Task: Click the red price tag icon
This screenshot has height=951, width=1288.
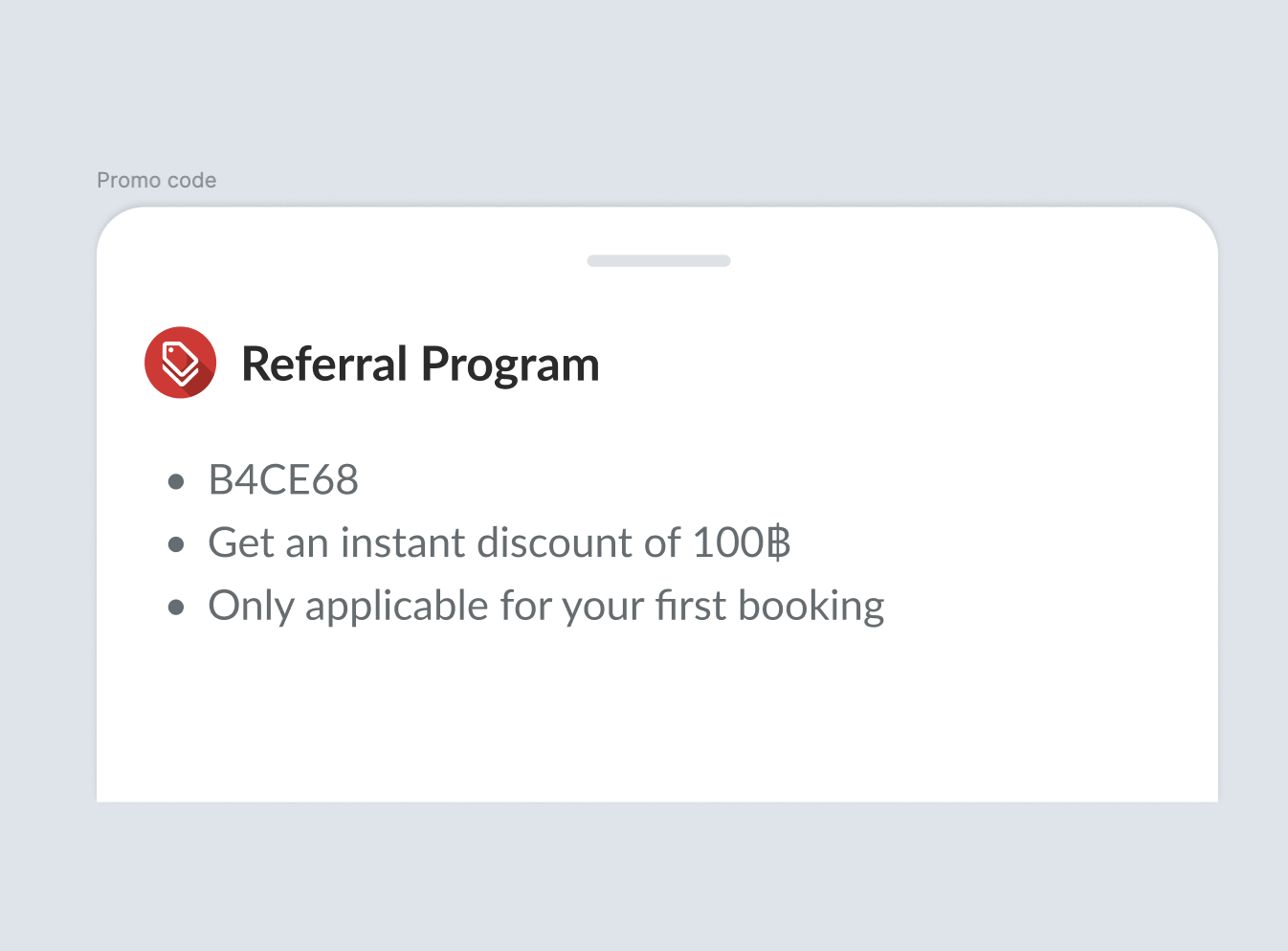Action: [x=180, y=363]
